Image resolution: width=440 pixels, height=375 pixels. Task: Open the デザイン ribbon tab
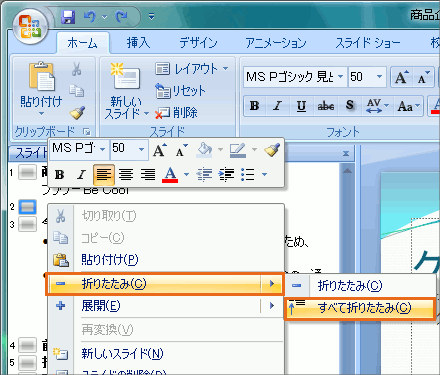tap(198, 43)
